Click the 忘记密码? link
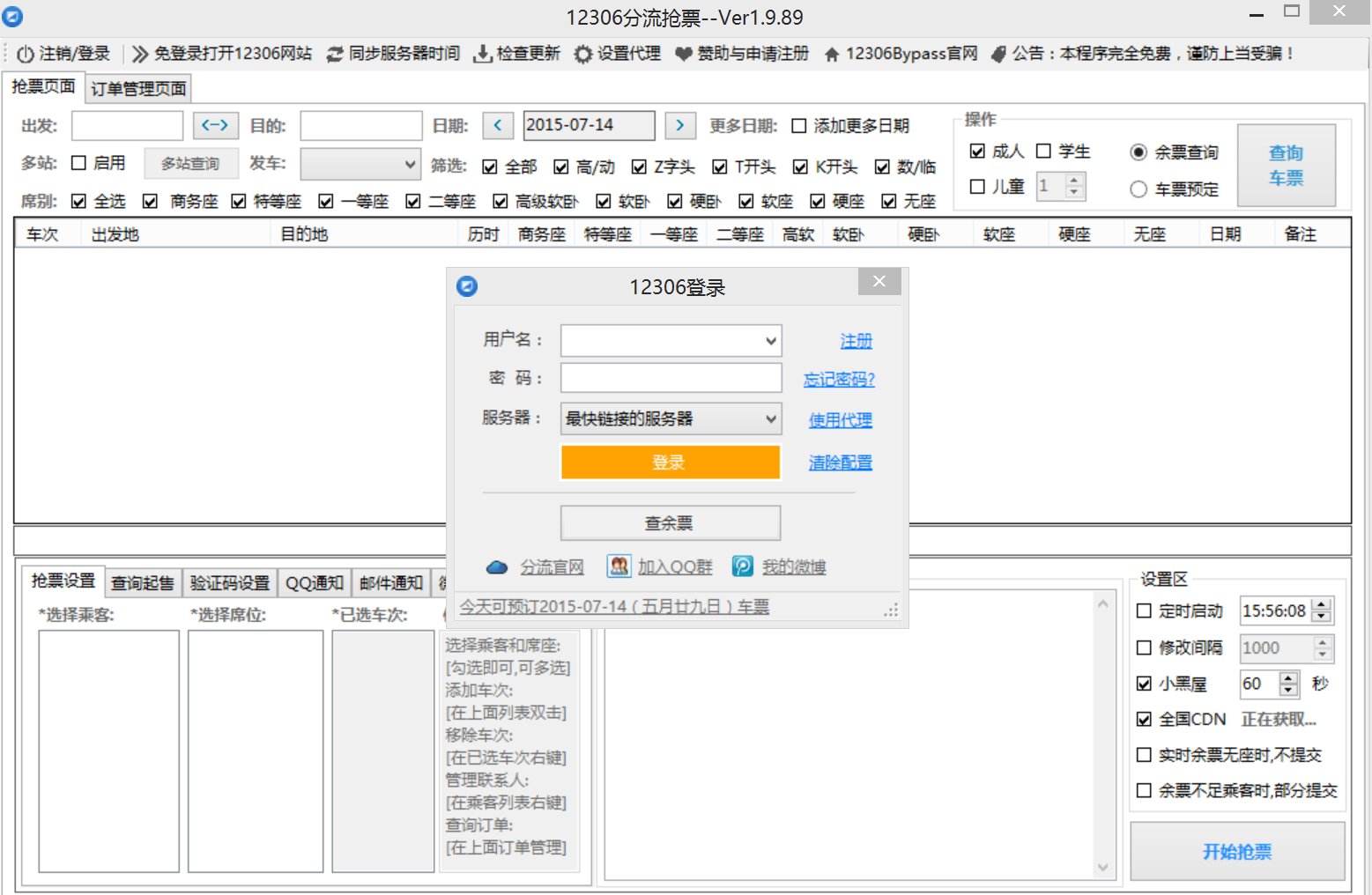Viewport: 1372px width, 895px height. click(x=839, y=380)
